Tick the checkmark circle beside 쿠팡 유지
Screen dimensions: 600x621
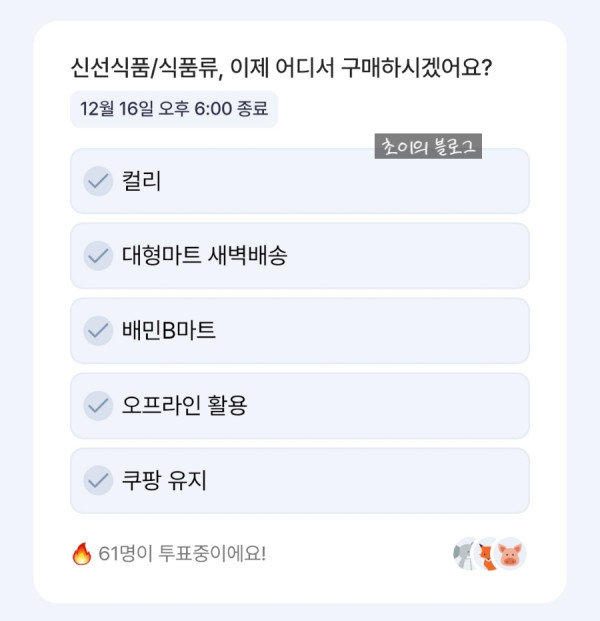97,480
